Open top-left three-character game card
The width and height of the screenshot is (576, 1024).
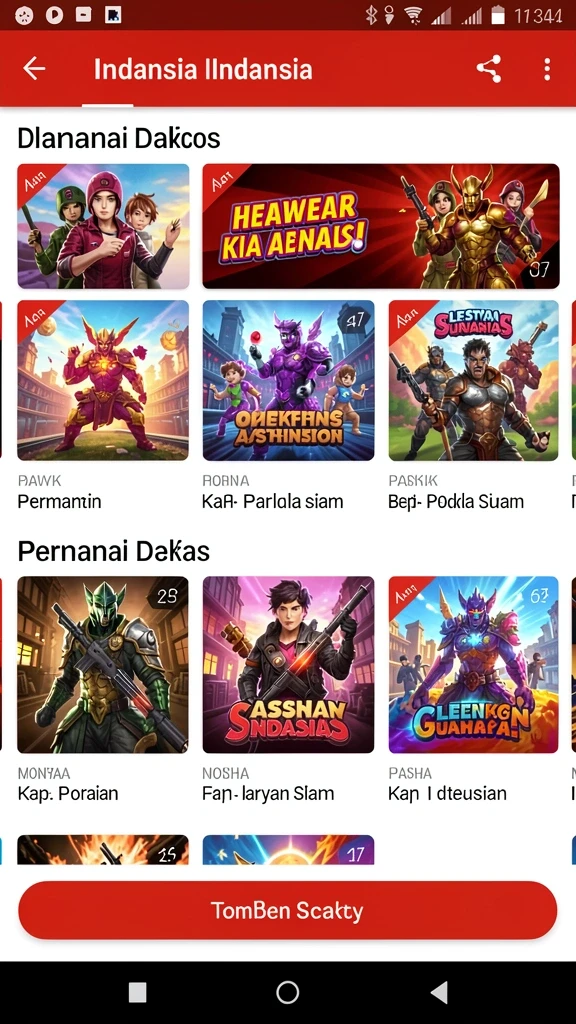pos(103,226)
